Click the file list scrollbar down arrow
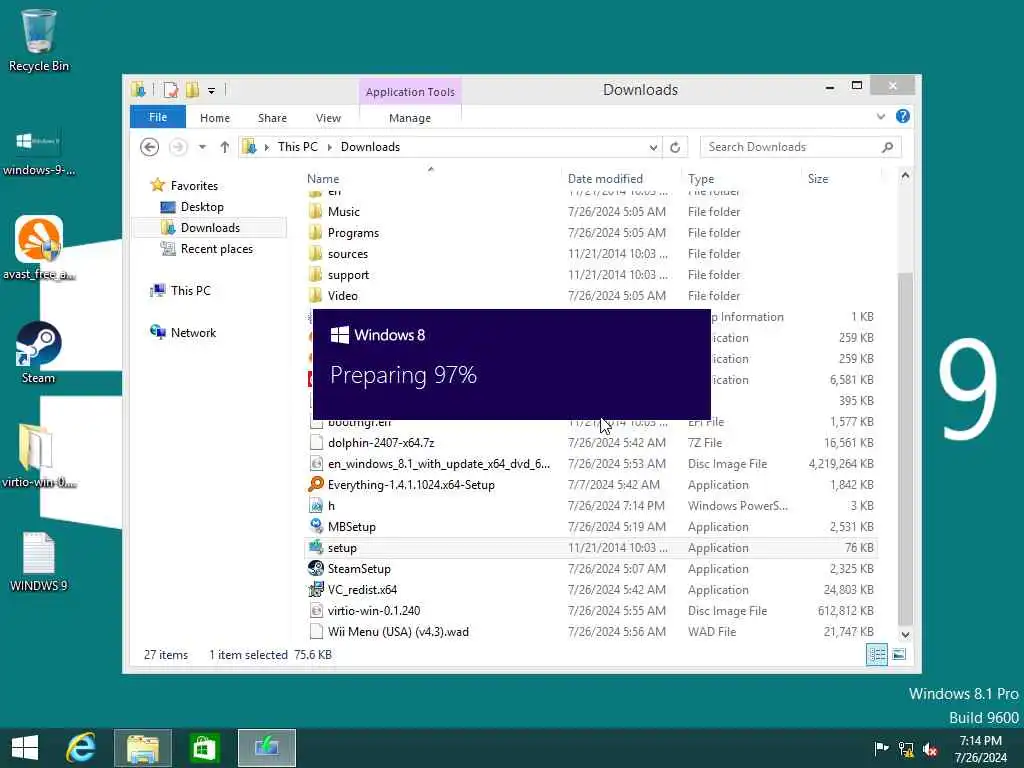Screen dimensions: 1024x768 pos(905,634)
